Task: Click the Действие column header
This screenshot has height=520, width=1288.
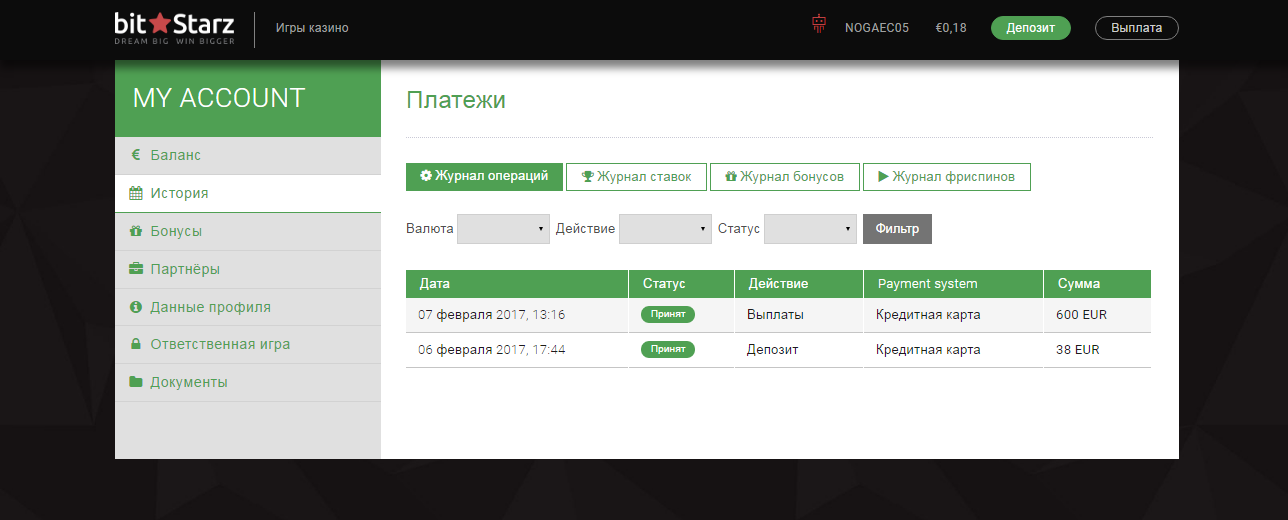Action: point(799,284)
